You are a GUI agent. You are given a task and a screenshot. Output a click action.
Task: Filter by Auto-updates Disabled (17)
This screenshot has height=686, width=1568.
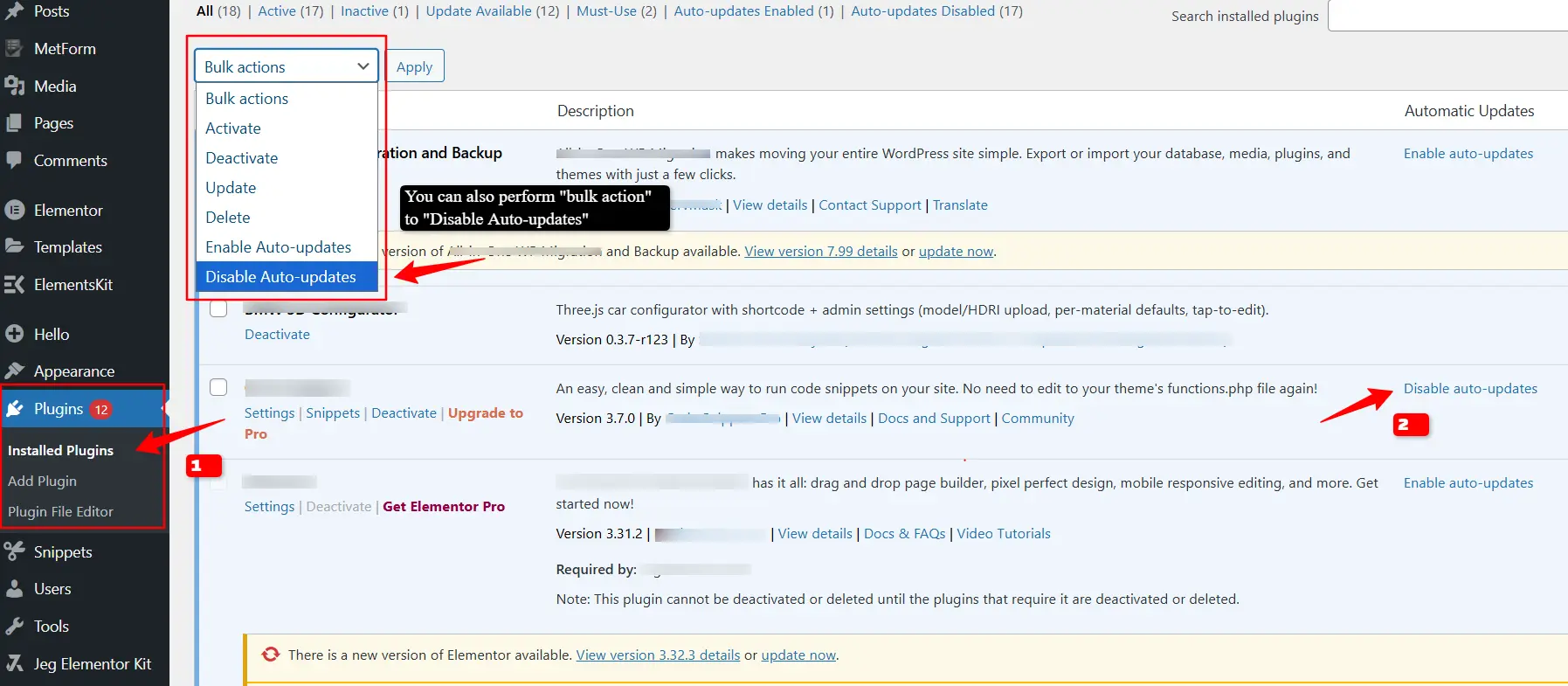937,11
